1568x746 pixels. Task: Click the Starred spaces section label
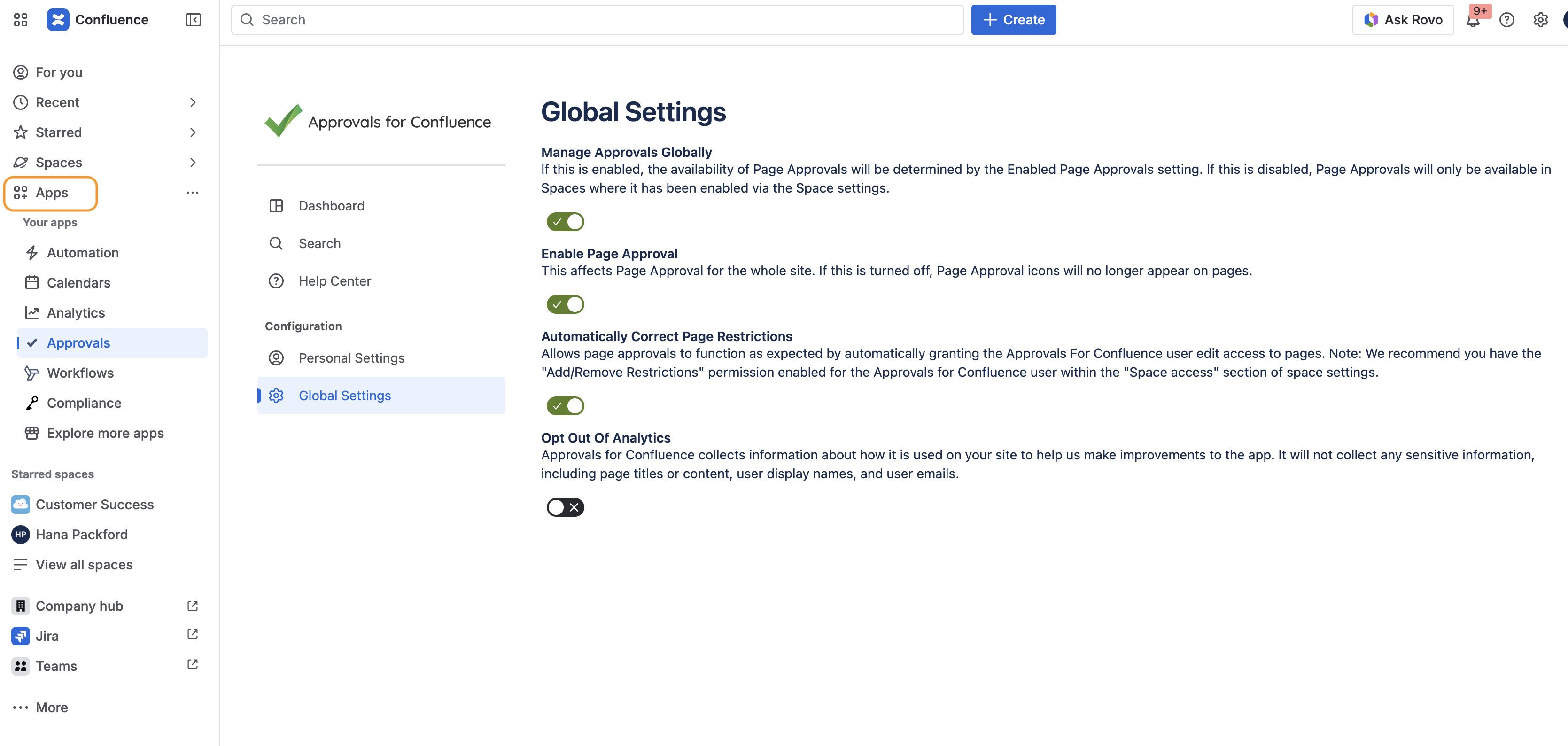click(x=52, y=474)
